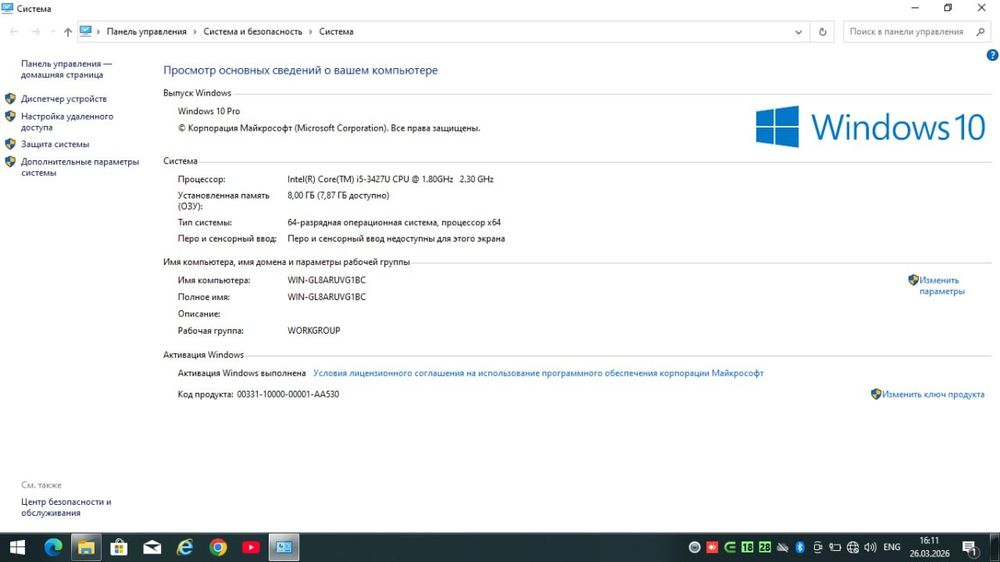Launch Google Chrome from the taskbar
The image size is (1000, 562).
pos(218,547)
